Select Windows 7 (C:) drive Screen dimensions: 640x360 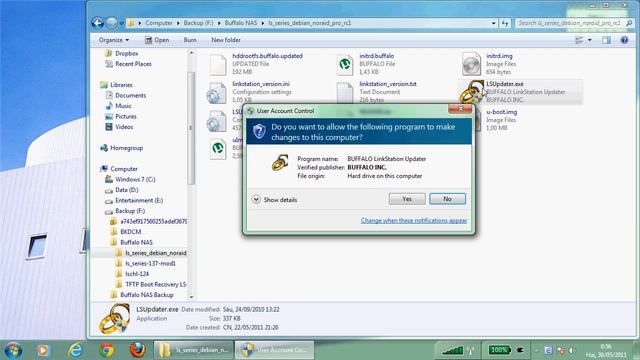(130, 180)
